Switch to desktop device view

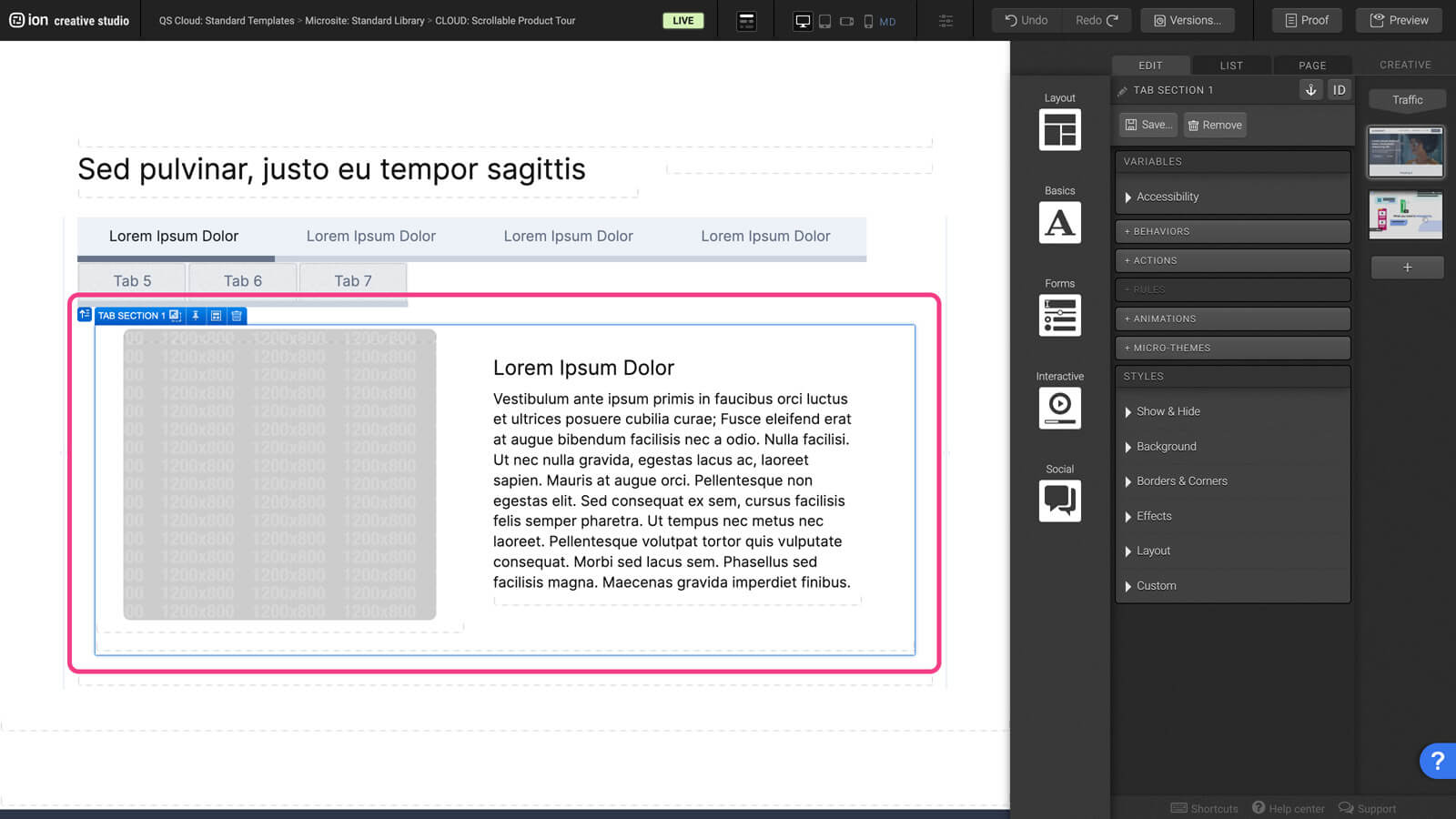coord(803,21)
